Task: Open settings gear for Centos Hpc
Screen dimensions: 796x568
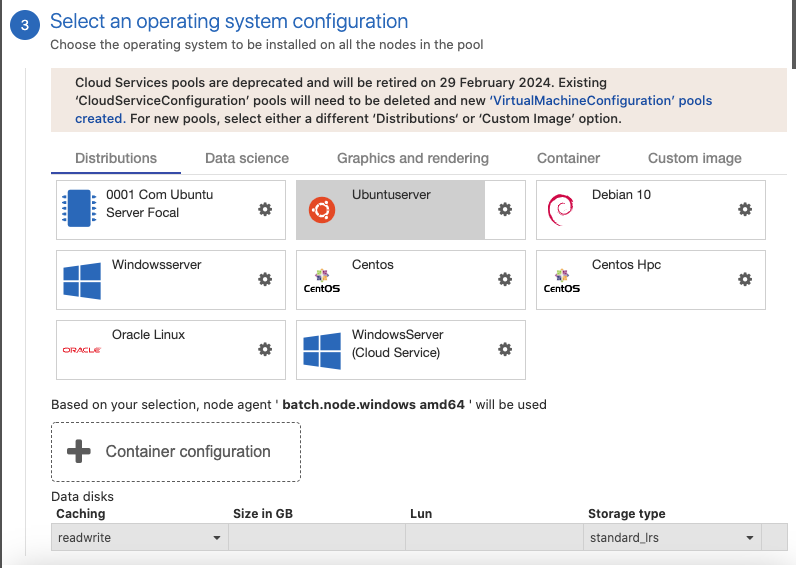Action: click(745, 279)
